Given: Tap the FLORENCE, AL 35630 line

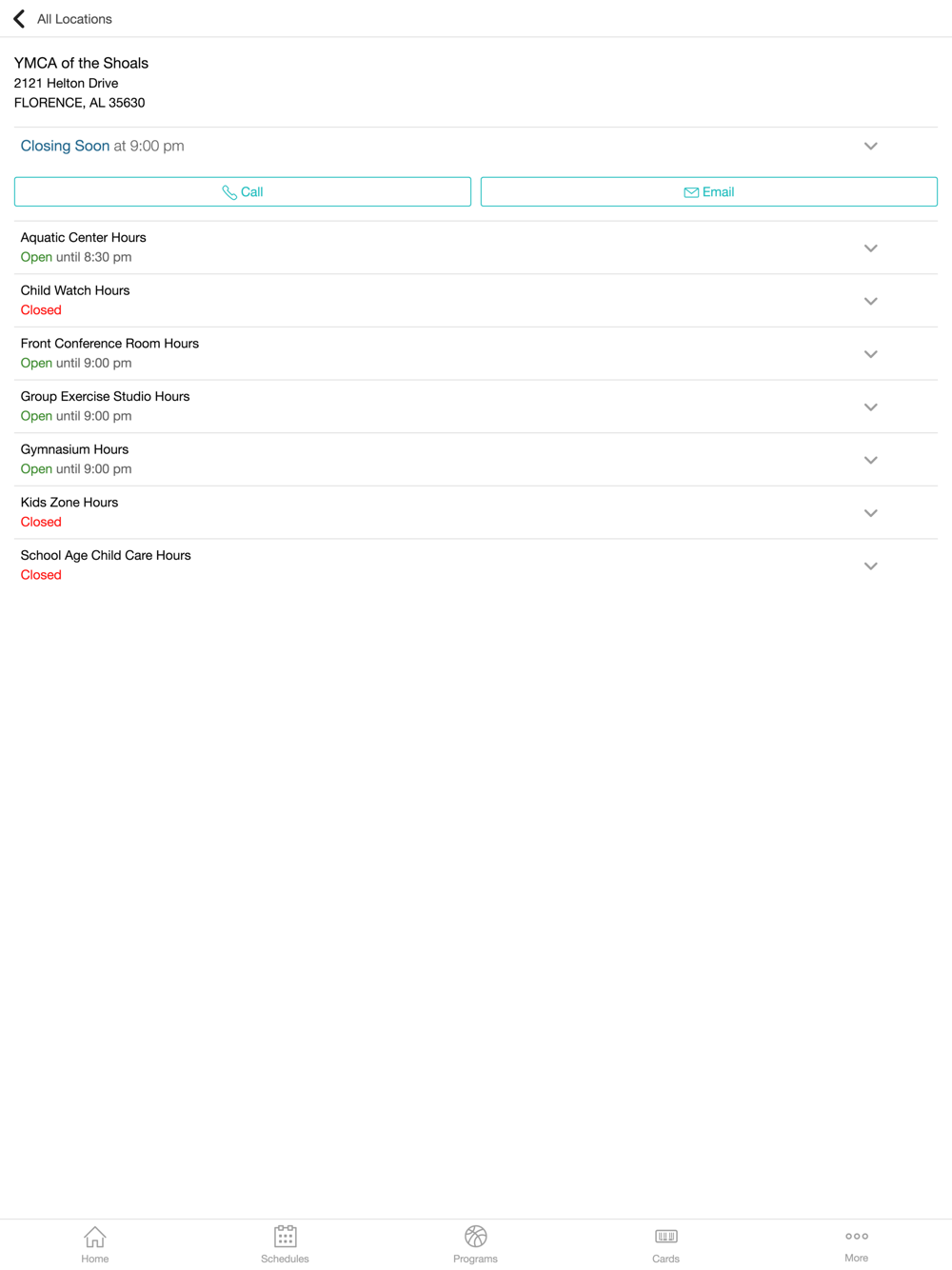Looking at the screenshot, I should (x=79, y=103).
